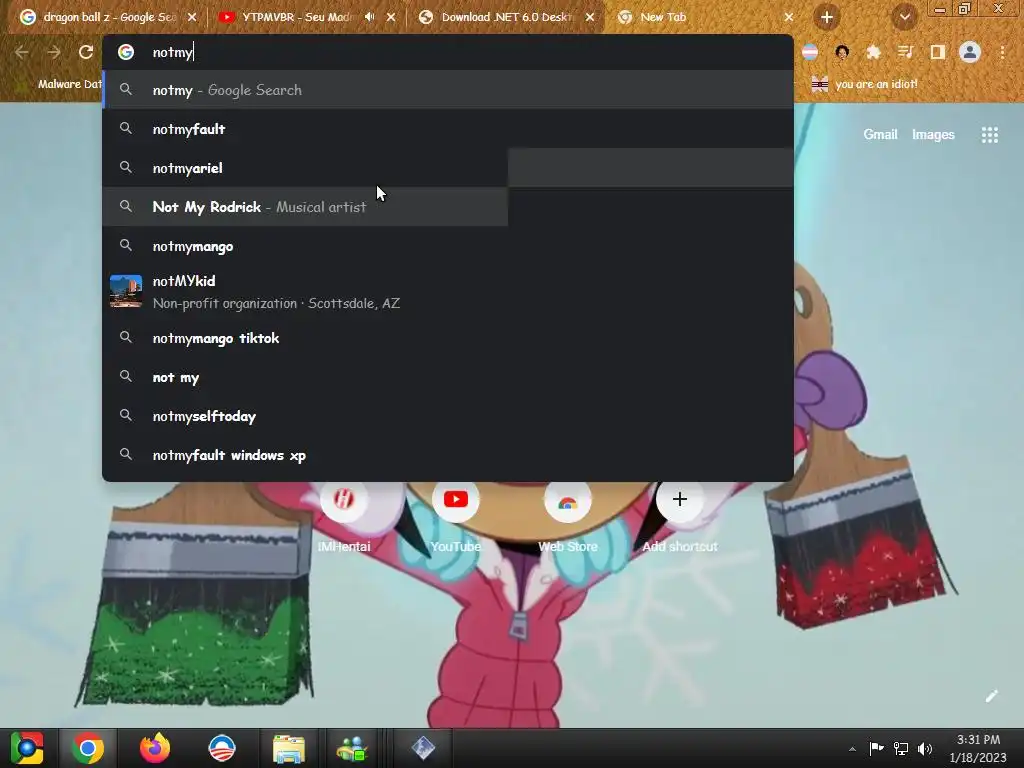
Task: Choose the notmymango tiktok suggestion
Action: click(447, 338)
